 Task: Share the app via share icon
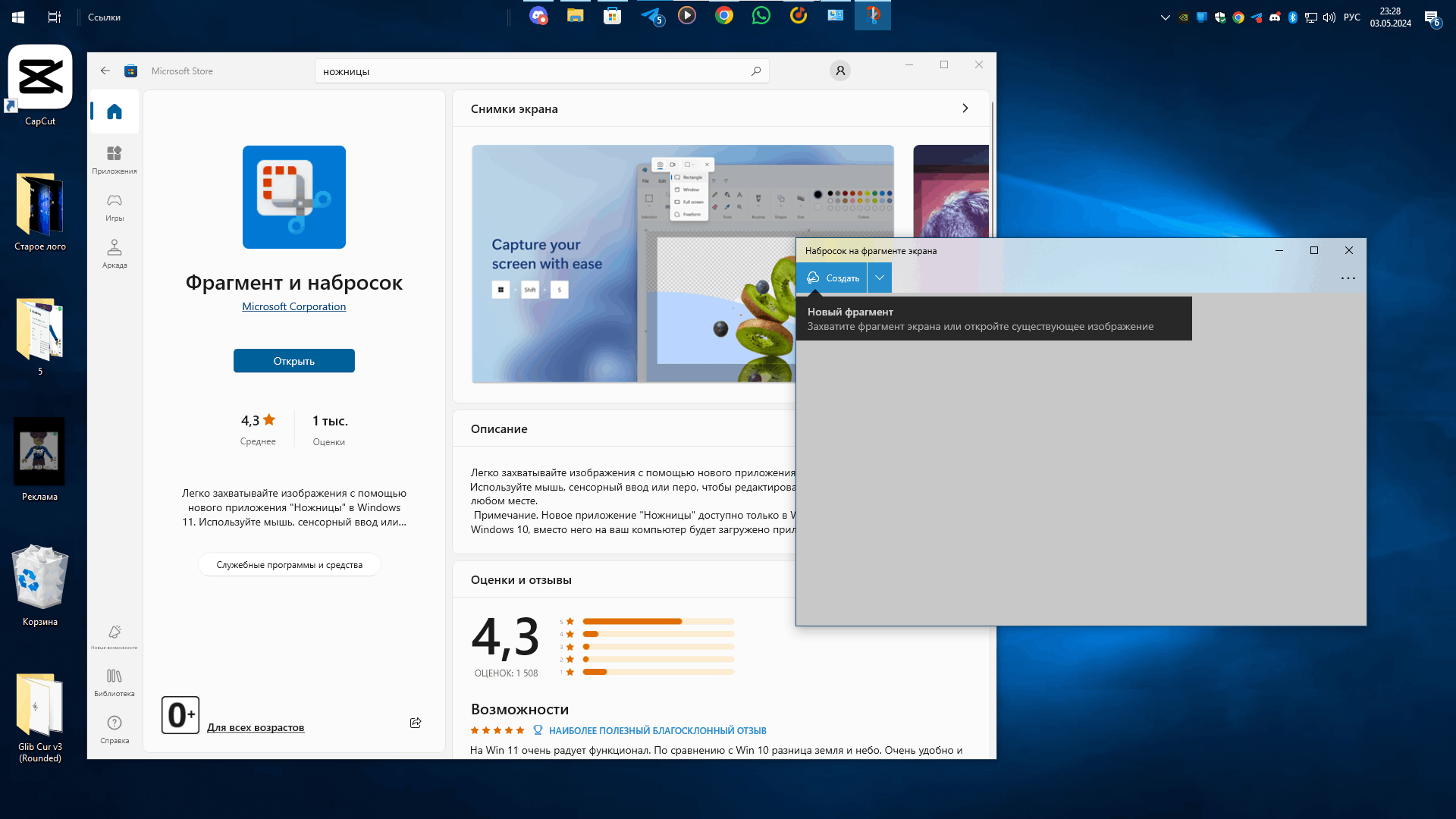pyautogui.click(x=416, y=723)
